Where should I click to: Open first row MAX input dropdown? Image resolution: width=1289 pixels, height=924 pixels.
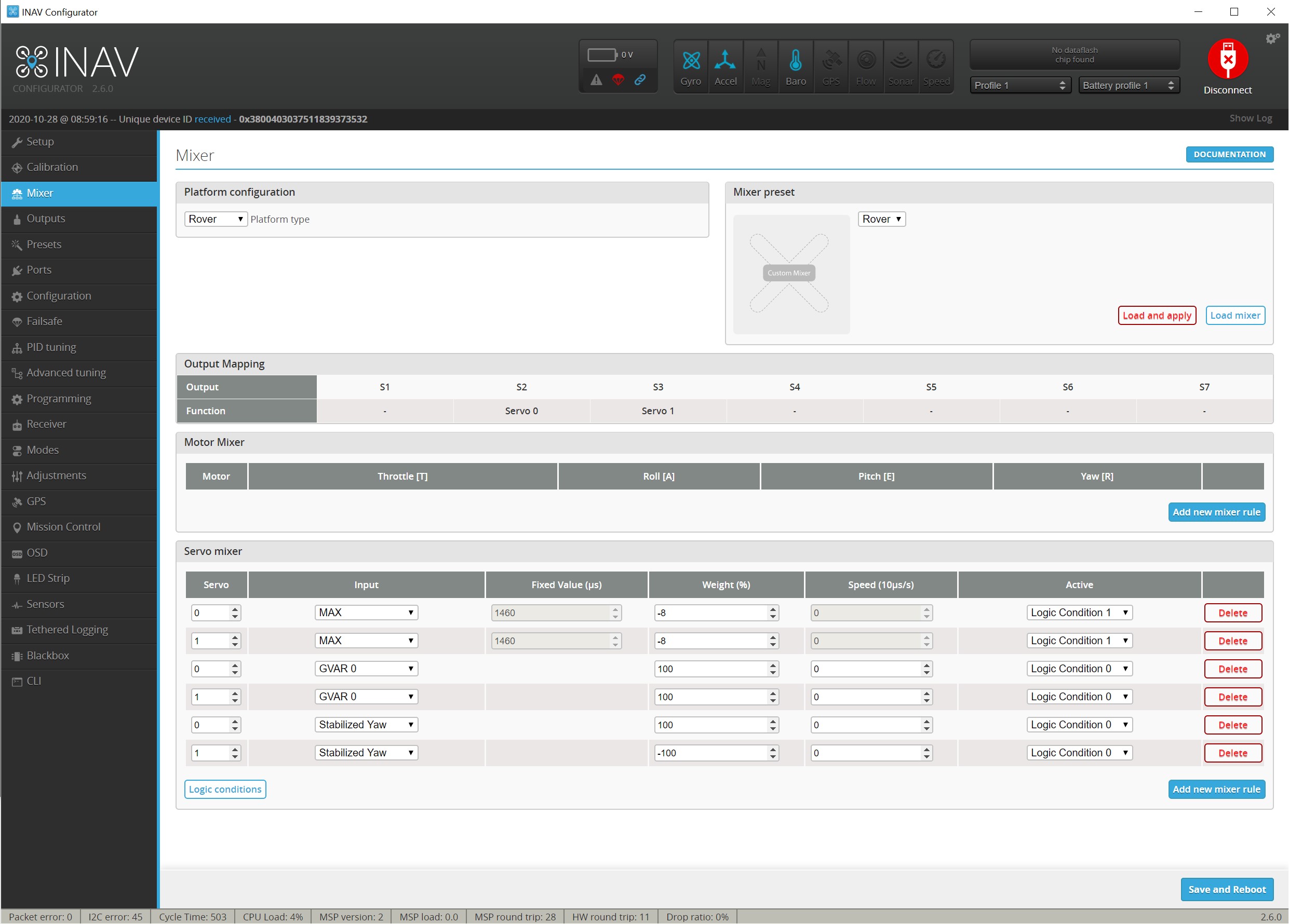pos(366,613)
